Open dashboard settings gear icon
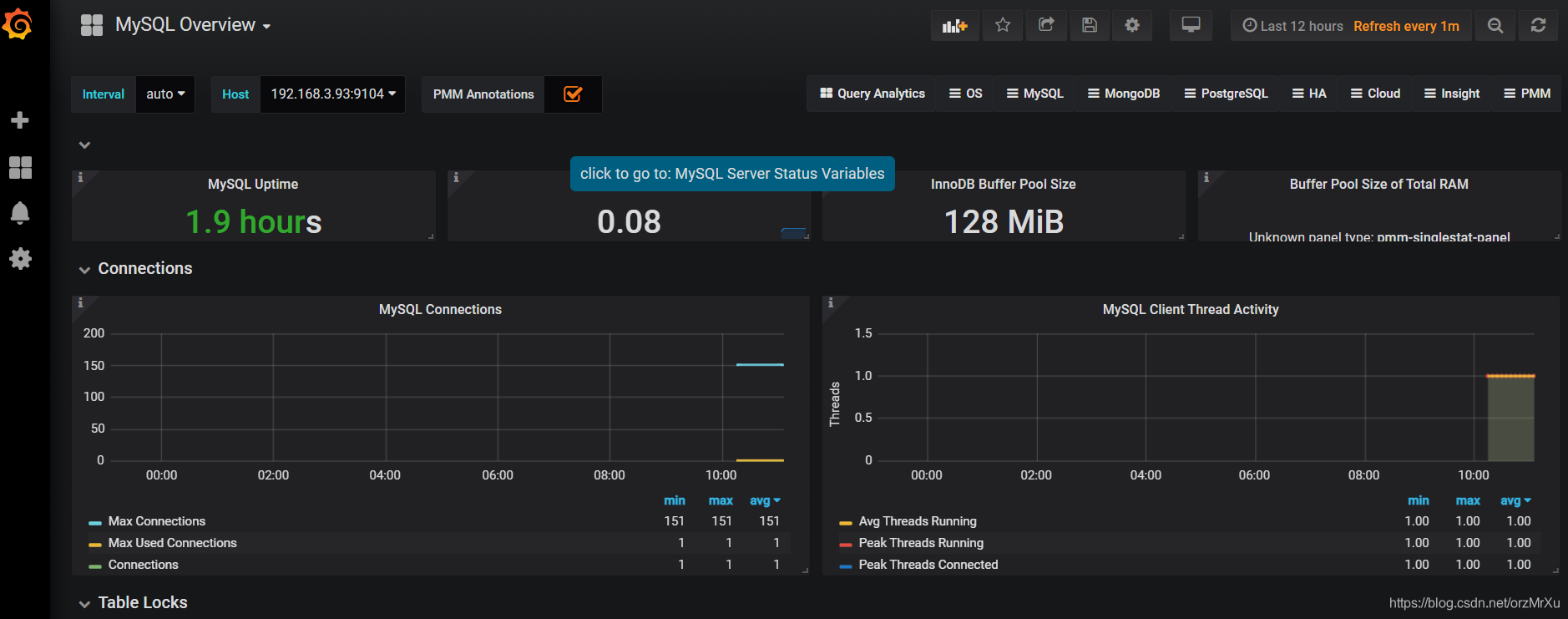 (x=1132, y=26)
